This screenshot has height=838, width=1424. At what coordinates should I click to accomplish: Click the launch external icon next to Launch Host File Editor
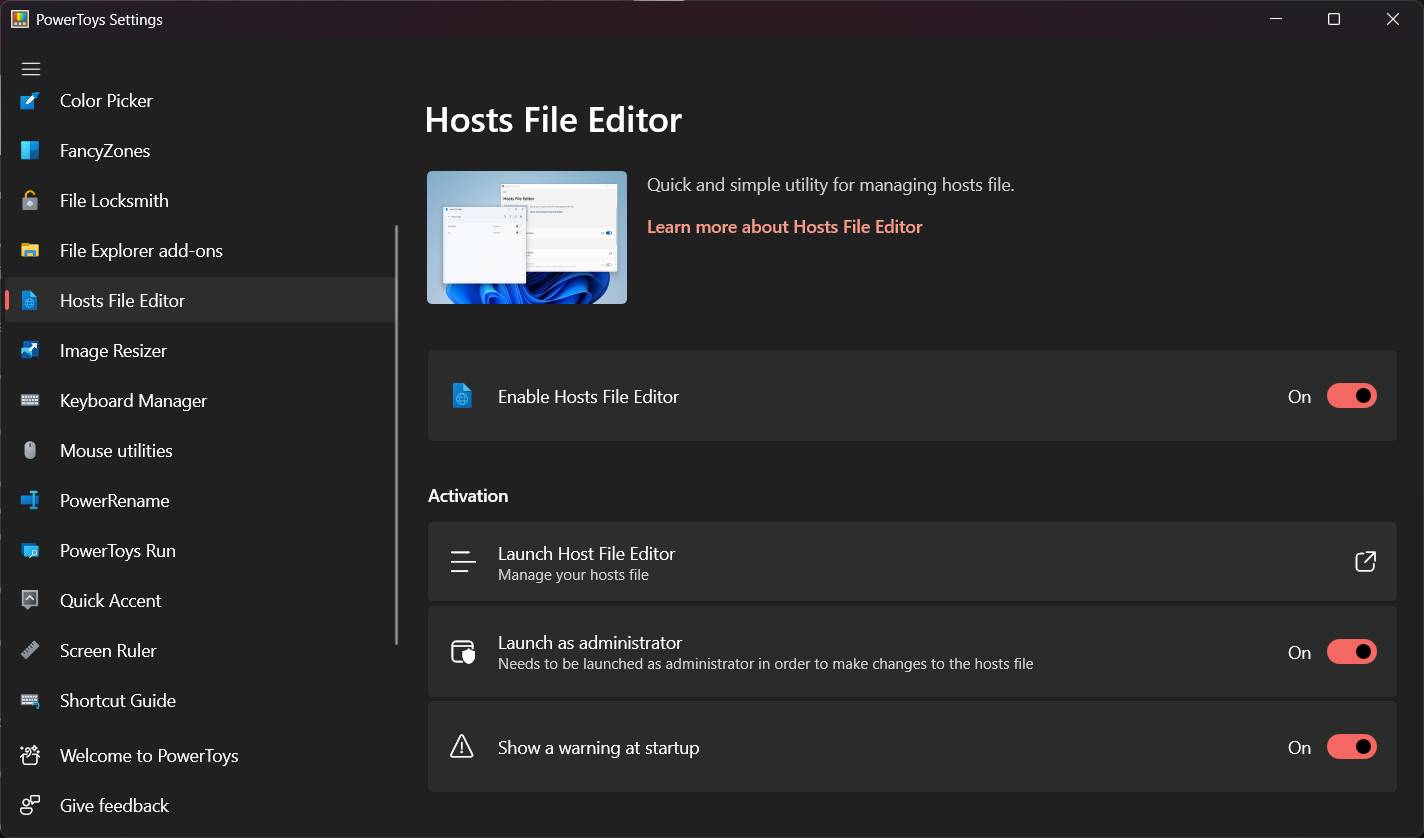point(1365,561)
